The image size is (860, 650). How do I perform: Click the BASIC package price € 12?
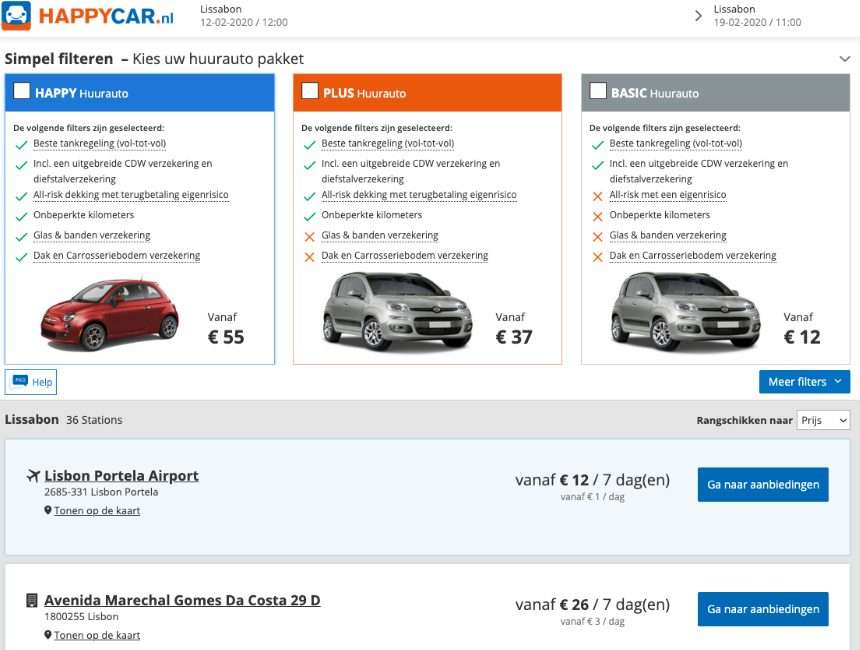tap(802, 337)
